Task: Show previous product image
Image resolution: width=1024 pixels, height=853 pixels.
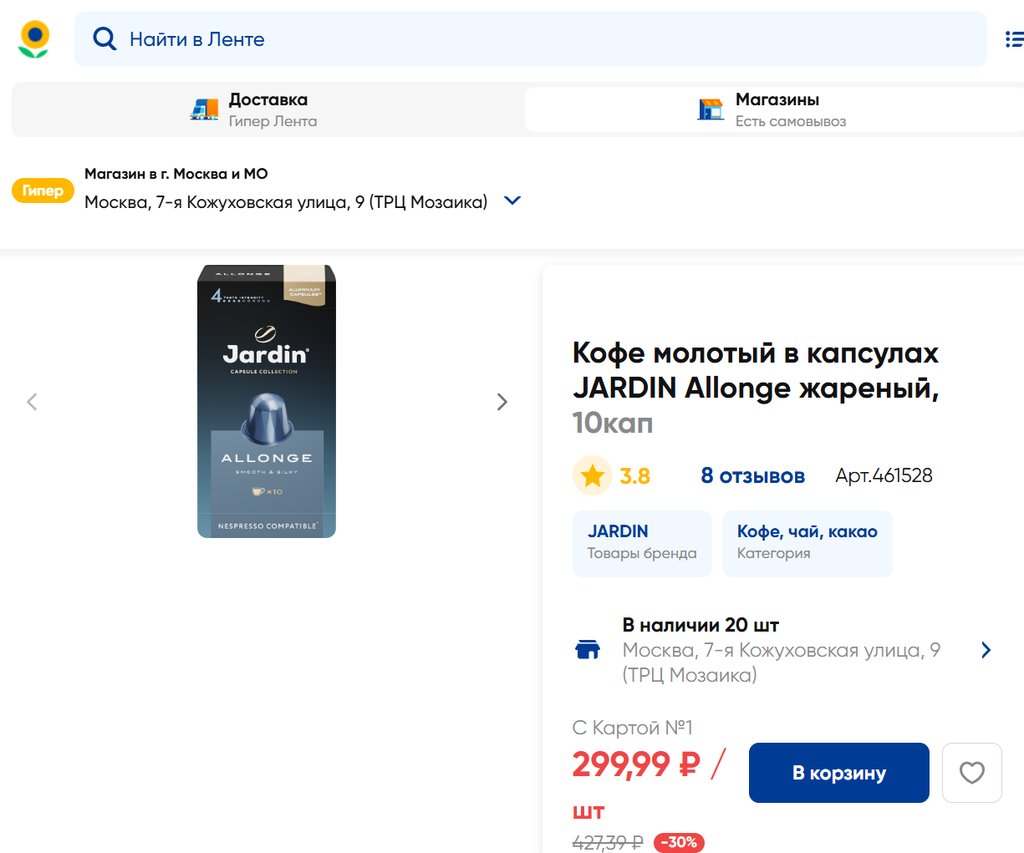Action: pos(32,402)
